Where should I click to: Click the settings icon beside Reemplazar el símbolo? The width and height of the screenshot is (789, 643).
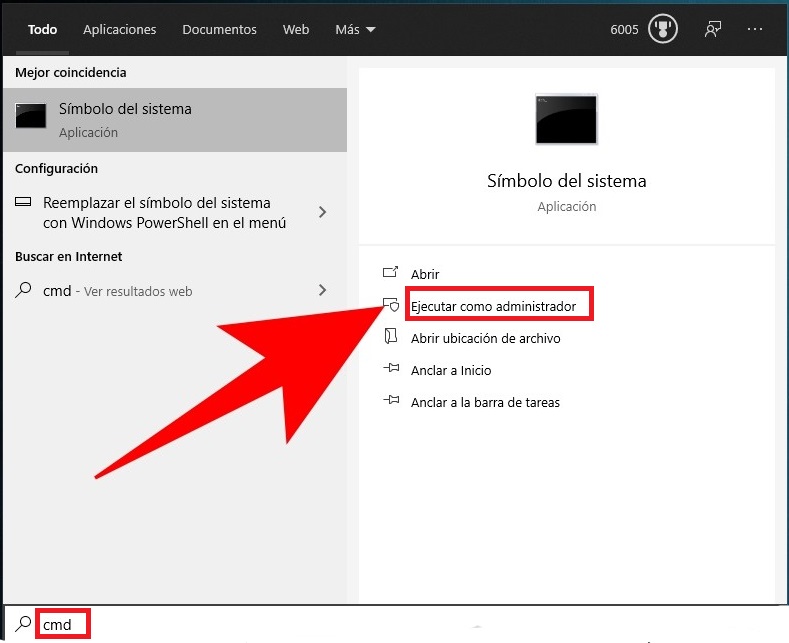point(23,202)
